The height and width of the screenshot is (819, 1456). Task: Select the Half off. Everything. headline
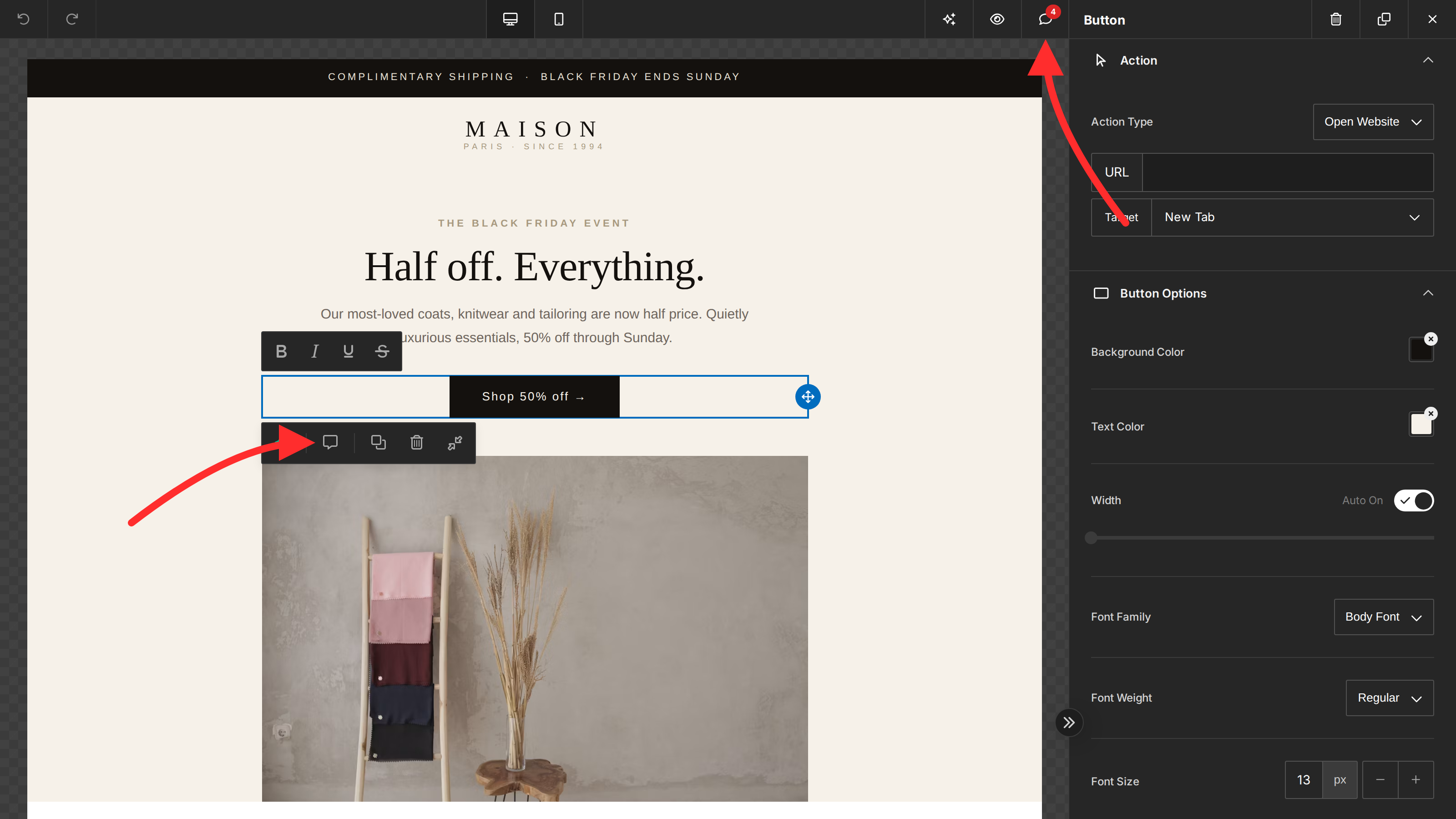click(534, 267)
